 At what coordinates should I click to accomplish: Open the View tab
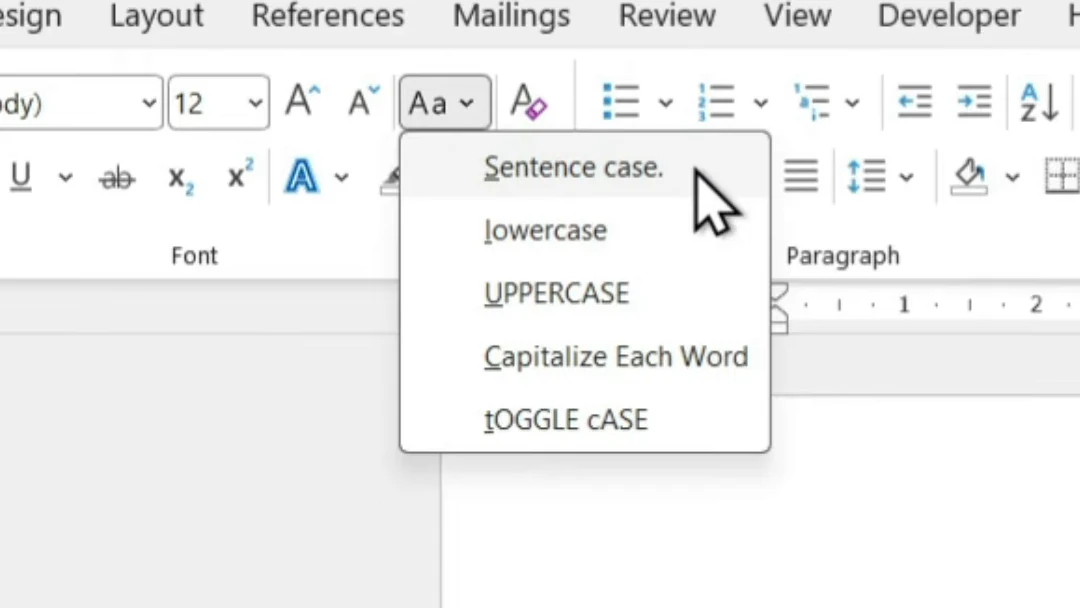[797, 17]
